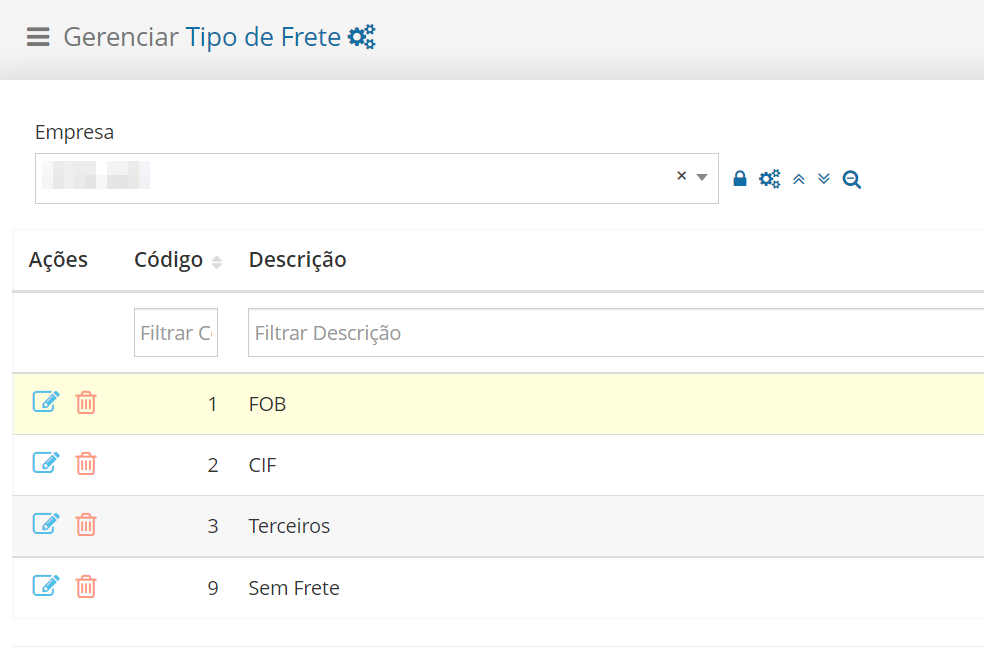984x653 pixels.
Task: Focus the Filtrar Código input
Action: pyautogui.click(x=176, y=332)
